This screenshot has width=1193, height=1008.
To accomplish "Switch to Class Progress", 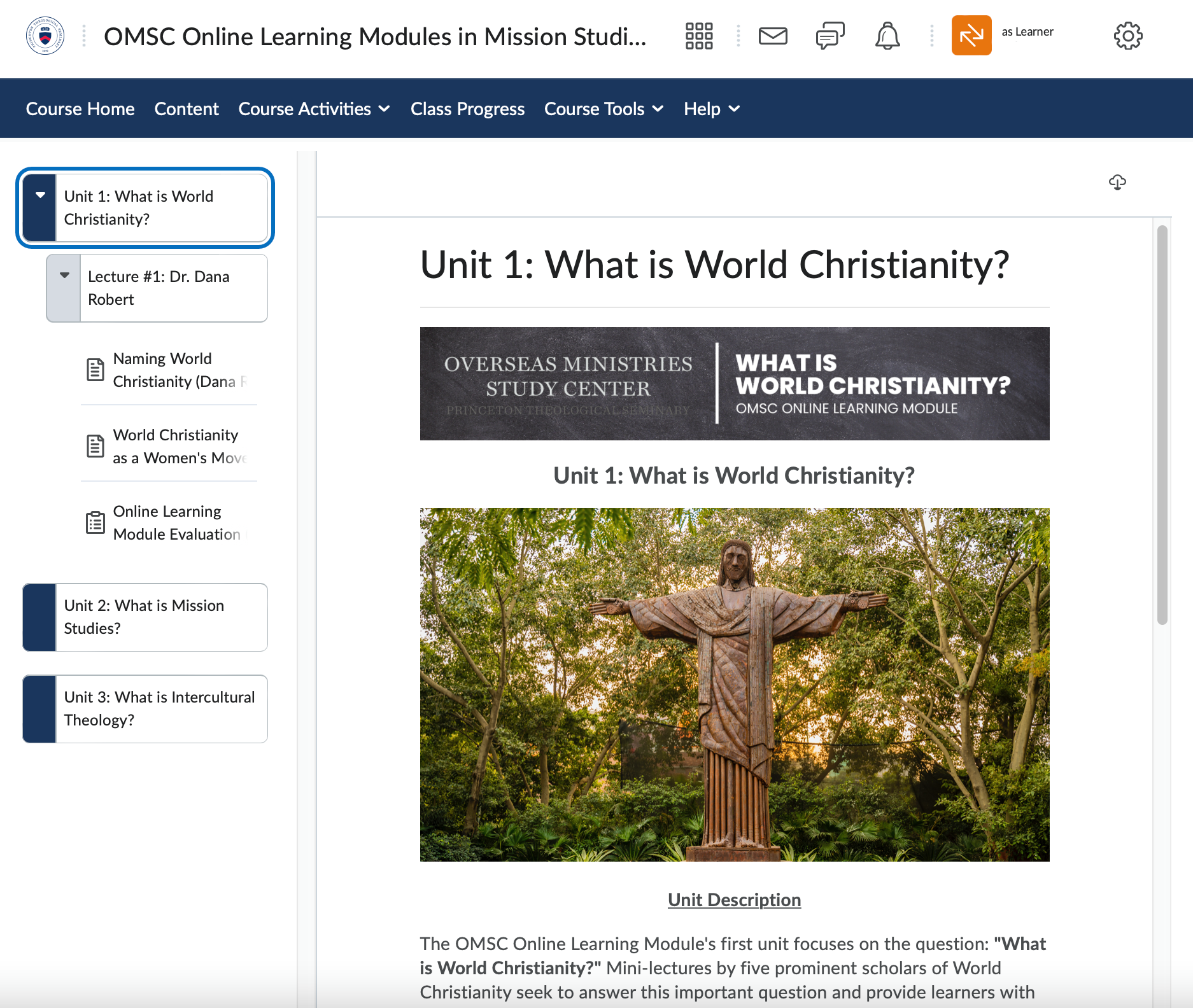I will click(468, 108).
